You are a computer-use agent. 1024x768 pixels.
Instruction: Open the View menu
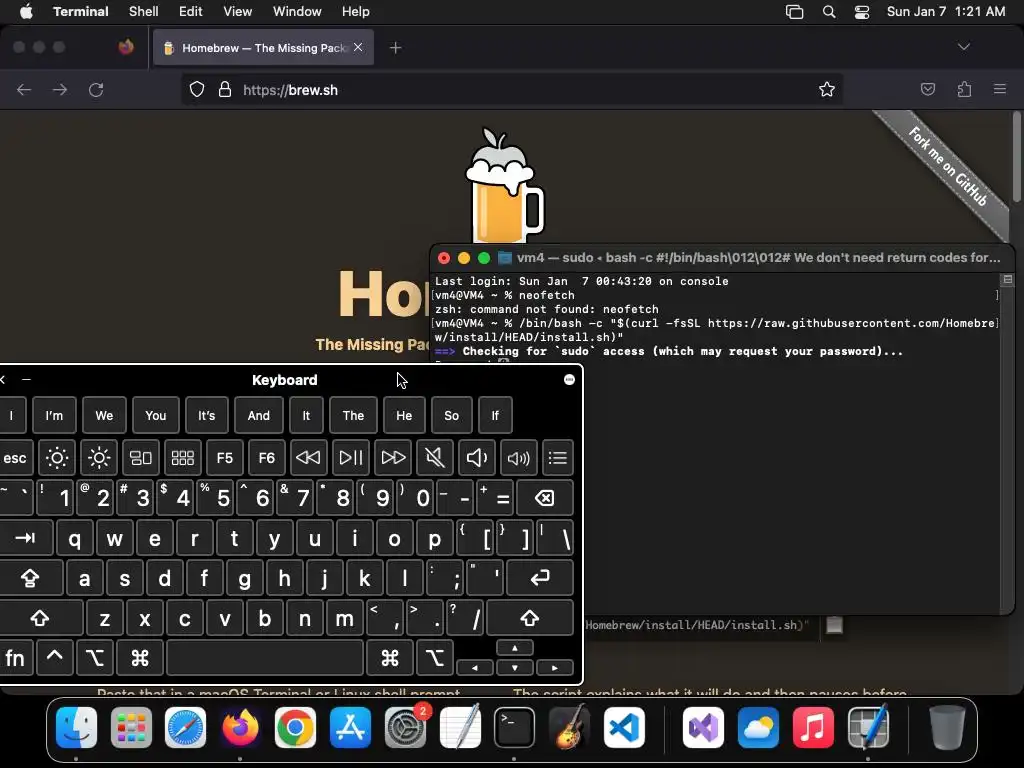click(x=237, y=12)
